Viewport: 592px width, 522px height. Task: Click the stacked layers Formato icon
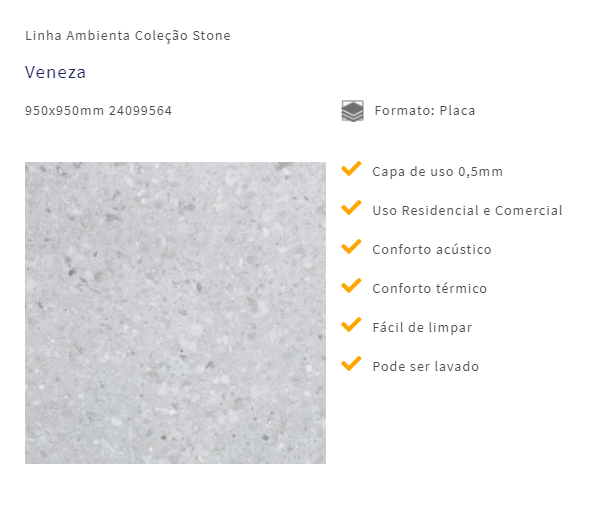pos(352,111)
